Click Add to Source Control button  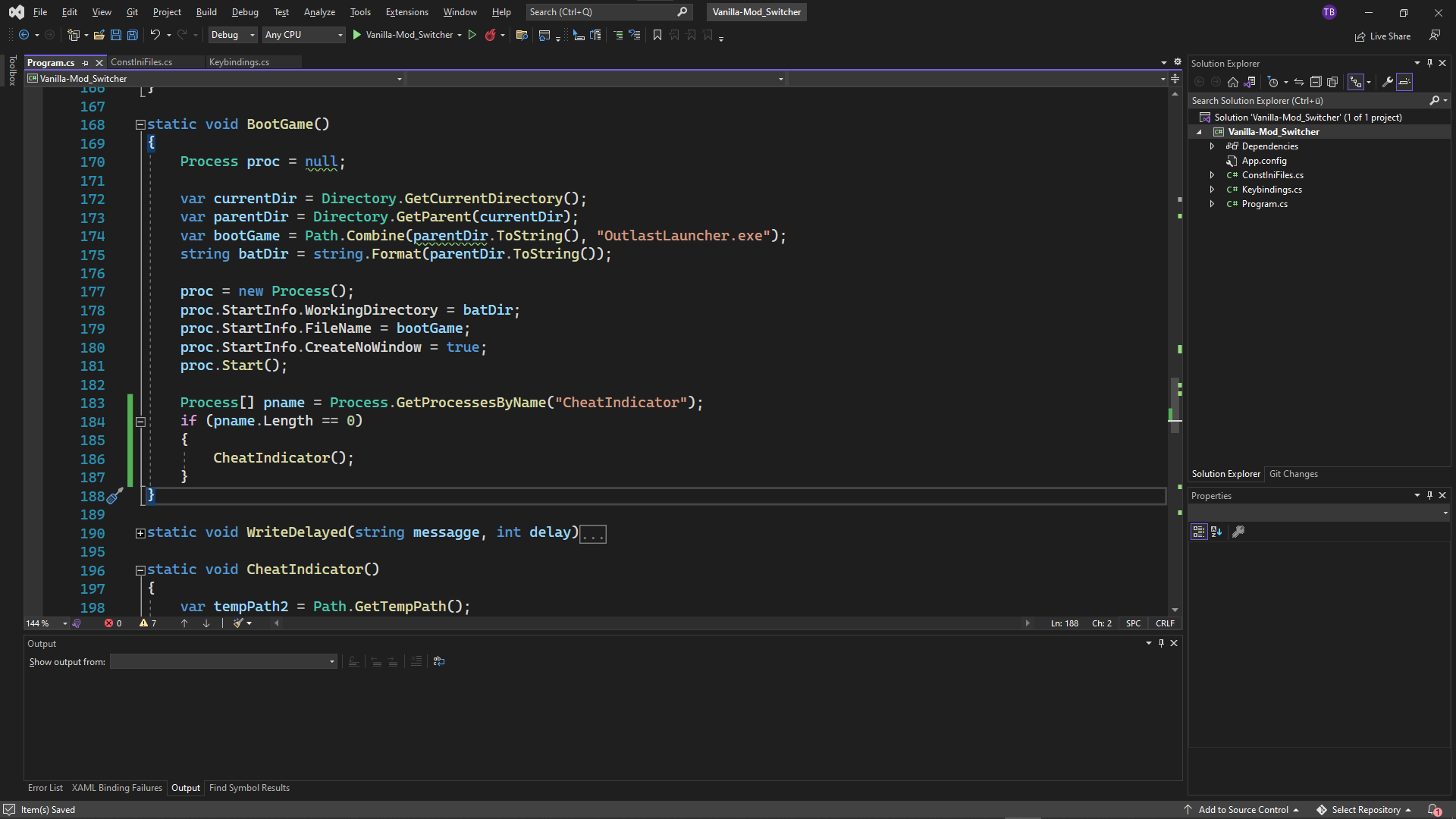point(1243,809)
